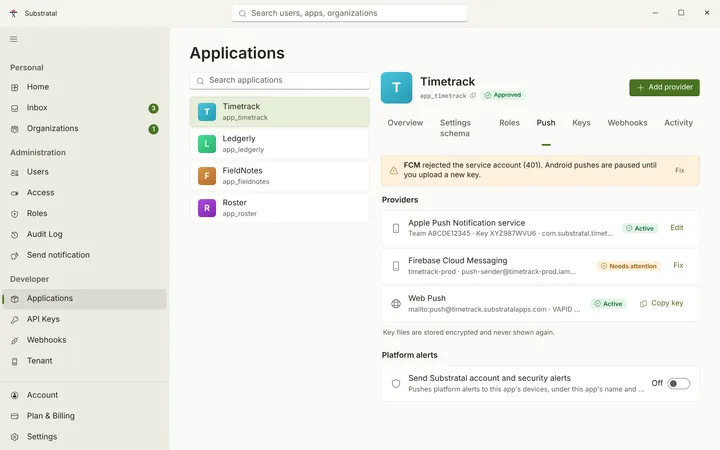
Task: Click the Ledgerly L avatar icon
Action: tap(207, 144)
